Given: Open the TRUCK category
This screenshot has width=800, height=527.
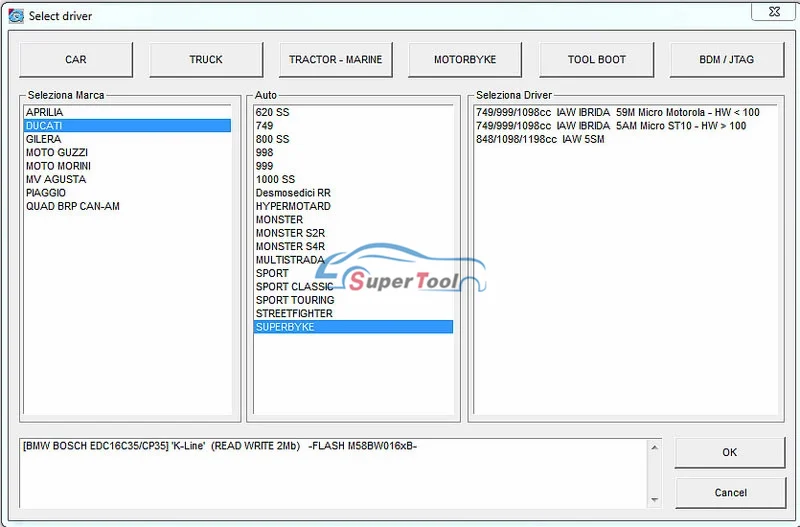Looking at the screenshot, I should pyautogui.click(x=206, y=60).
